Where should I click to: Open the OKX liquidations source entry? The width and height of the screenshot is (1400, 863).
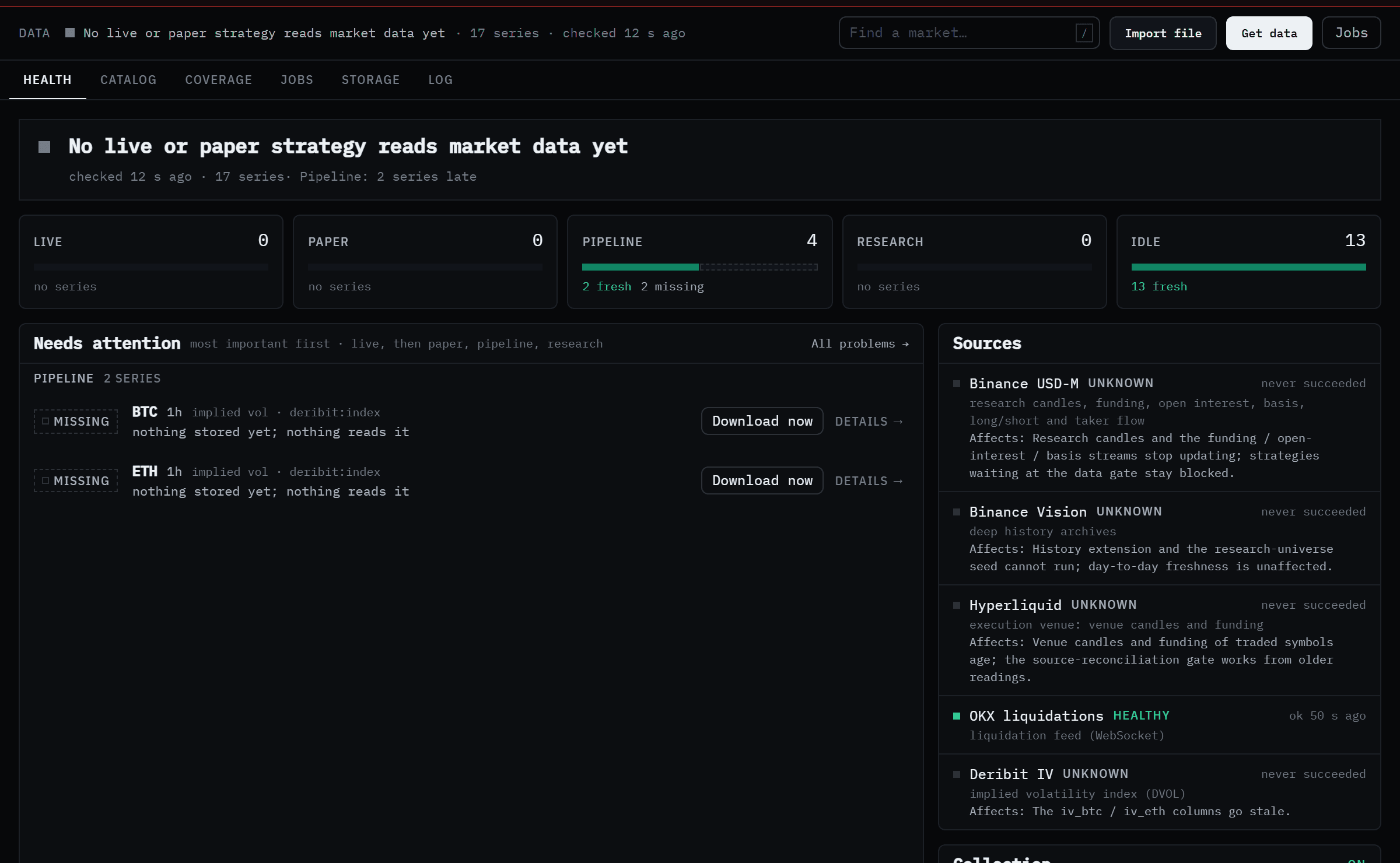click(x=1159, y=725)
